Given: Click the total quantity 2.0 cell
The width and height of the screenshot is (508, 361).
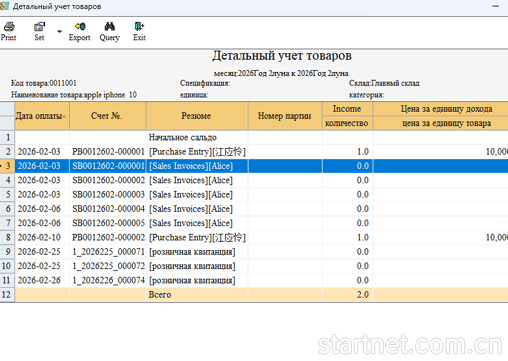Looking at the screenshot, I should (347, 295).
